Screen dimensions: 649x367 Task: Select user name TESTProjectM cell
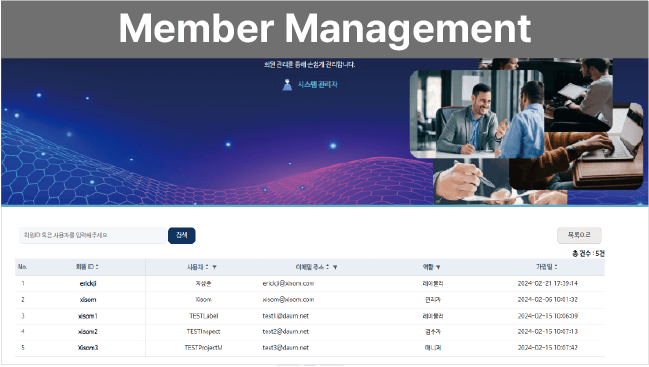[203, 348]
